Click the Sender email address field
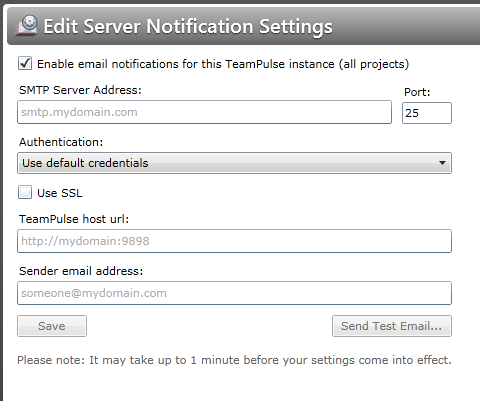The width and height of the screenshot is (480, 401). click(x=234, y=293)
